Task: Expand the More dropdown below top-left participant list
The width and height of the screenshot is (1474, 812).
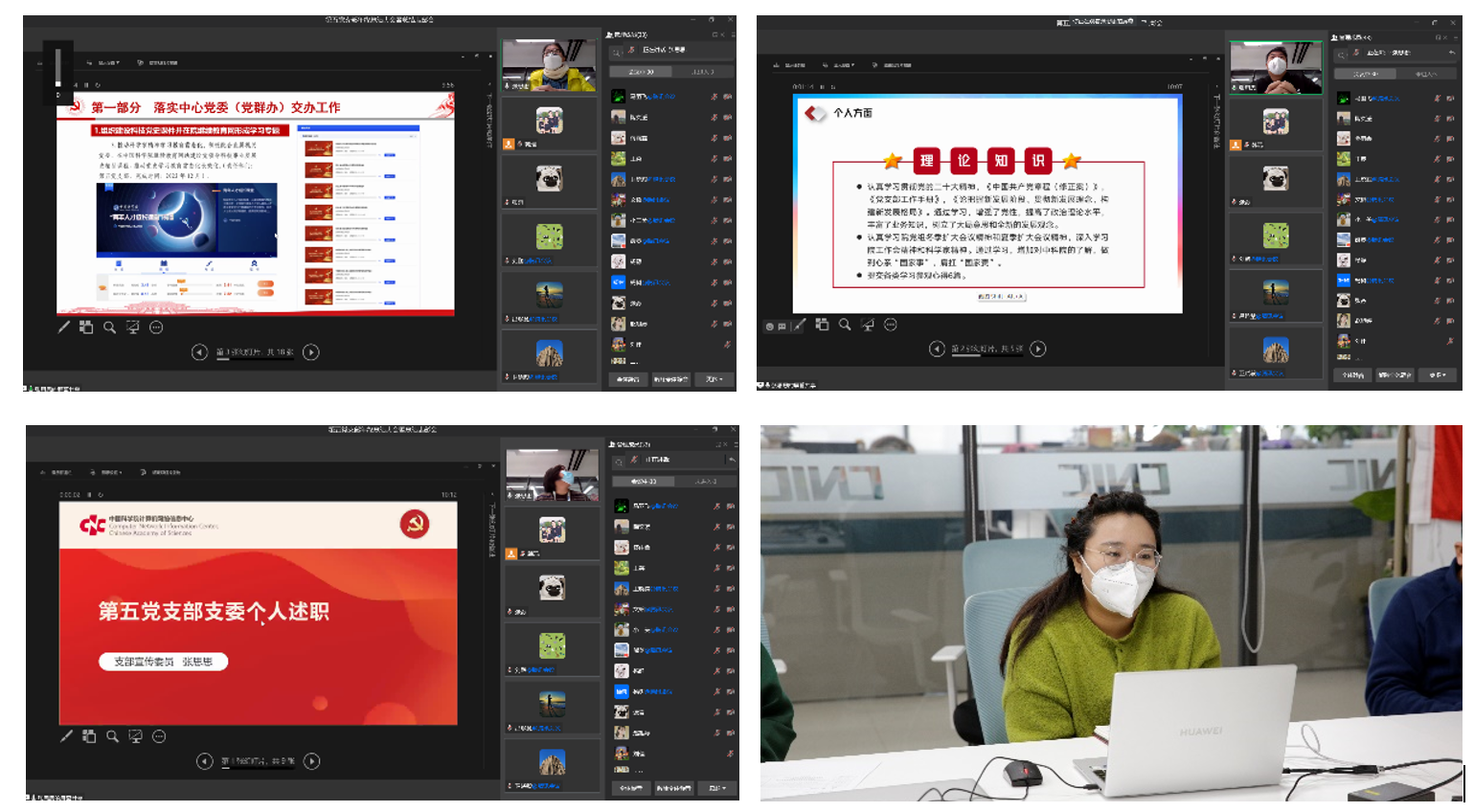Action: point(714,379)
